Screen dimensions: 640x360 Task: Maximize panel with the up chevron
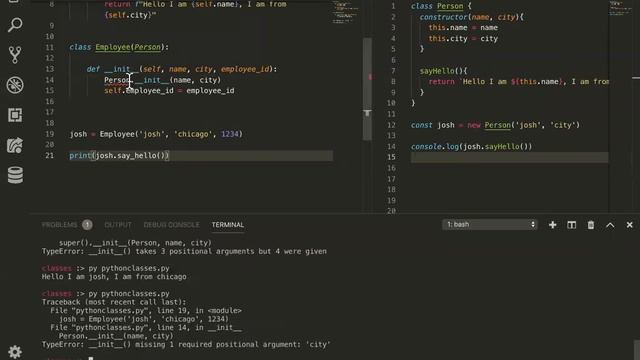coord(610,225)
